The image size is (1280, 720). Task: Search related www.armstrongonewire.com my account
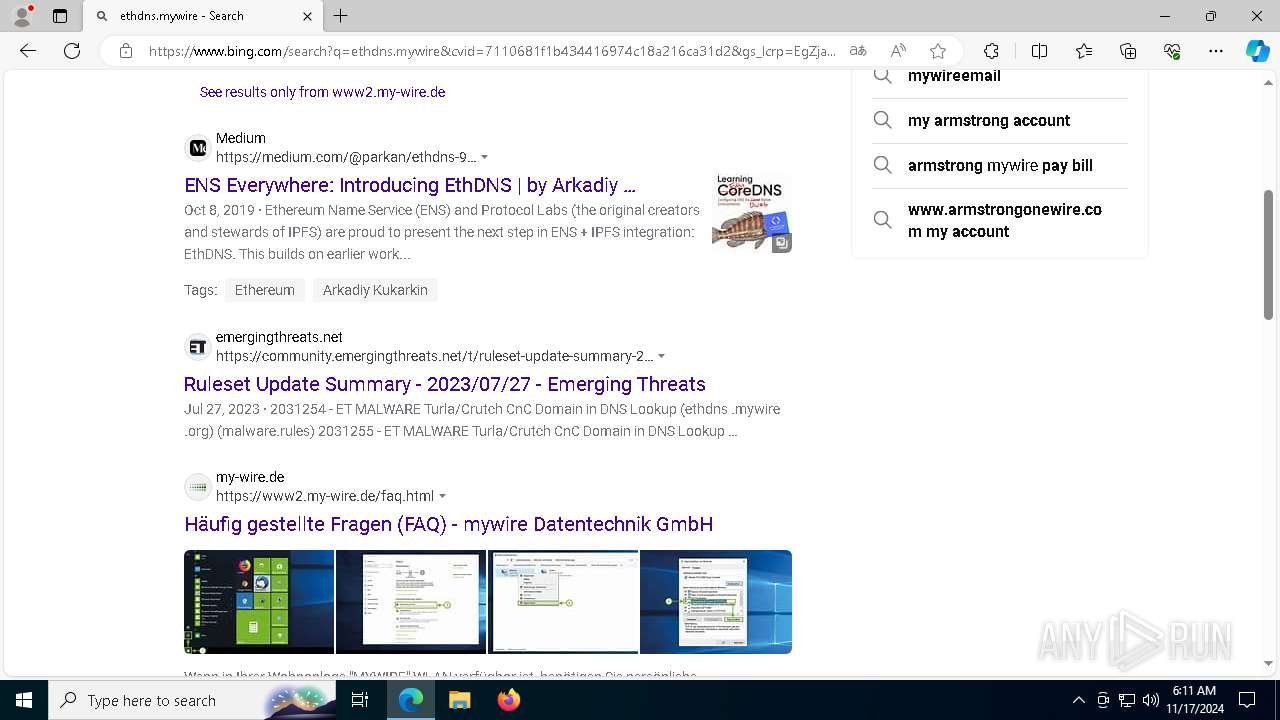[1000, 220]
